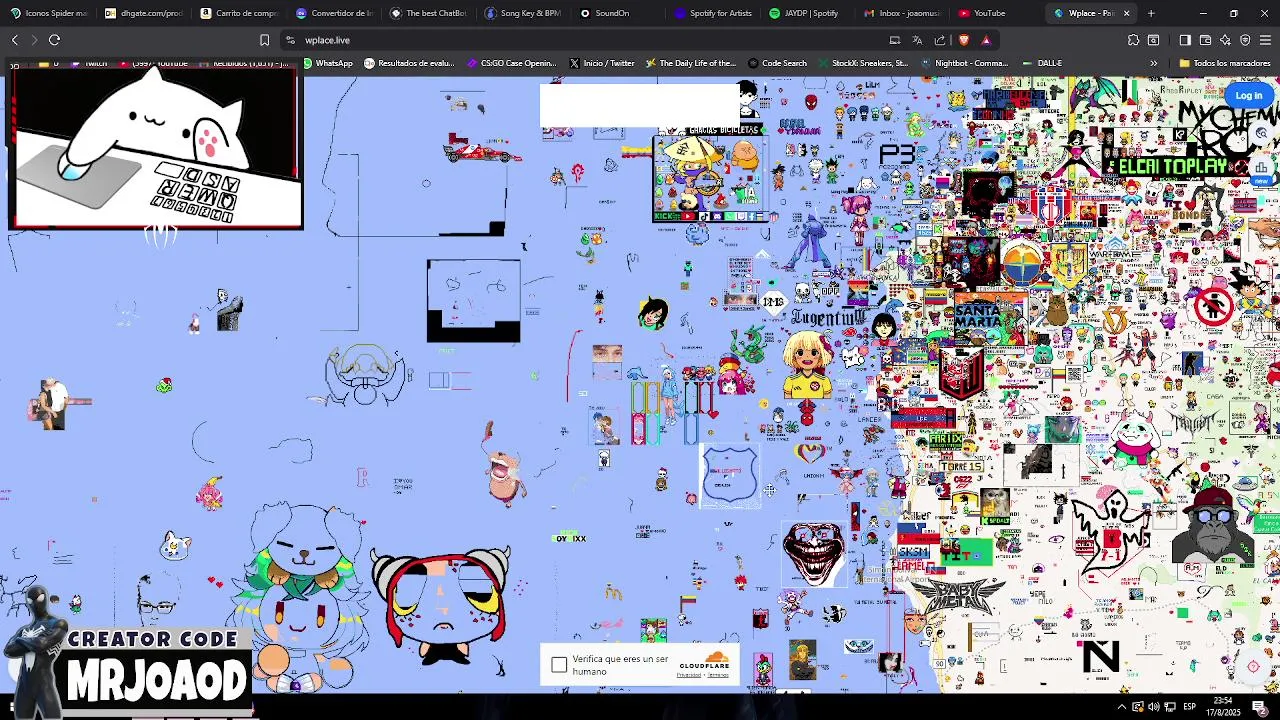Close the Wplace tab
Image resolution: width=1280 pixels, height=720 pixels.
pos(1126,13)
